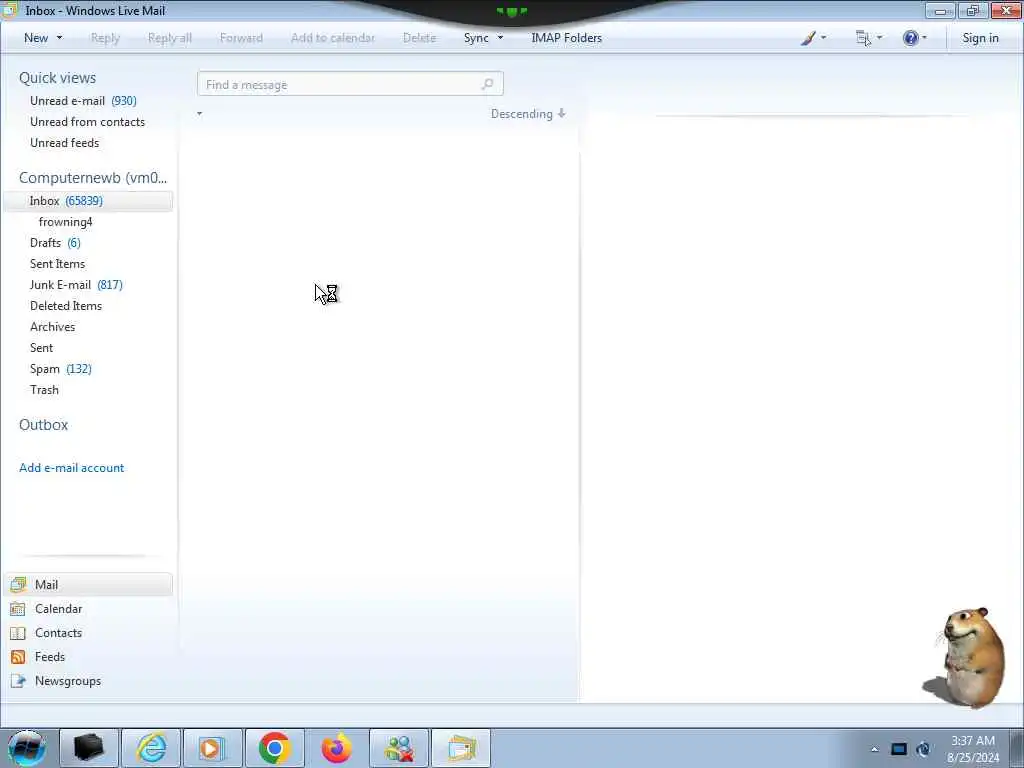
Task: Click the Newsgroups icon
Action: (18, 681)
